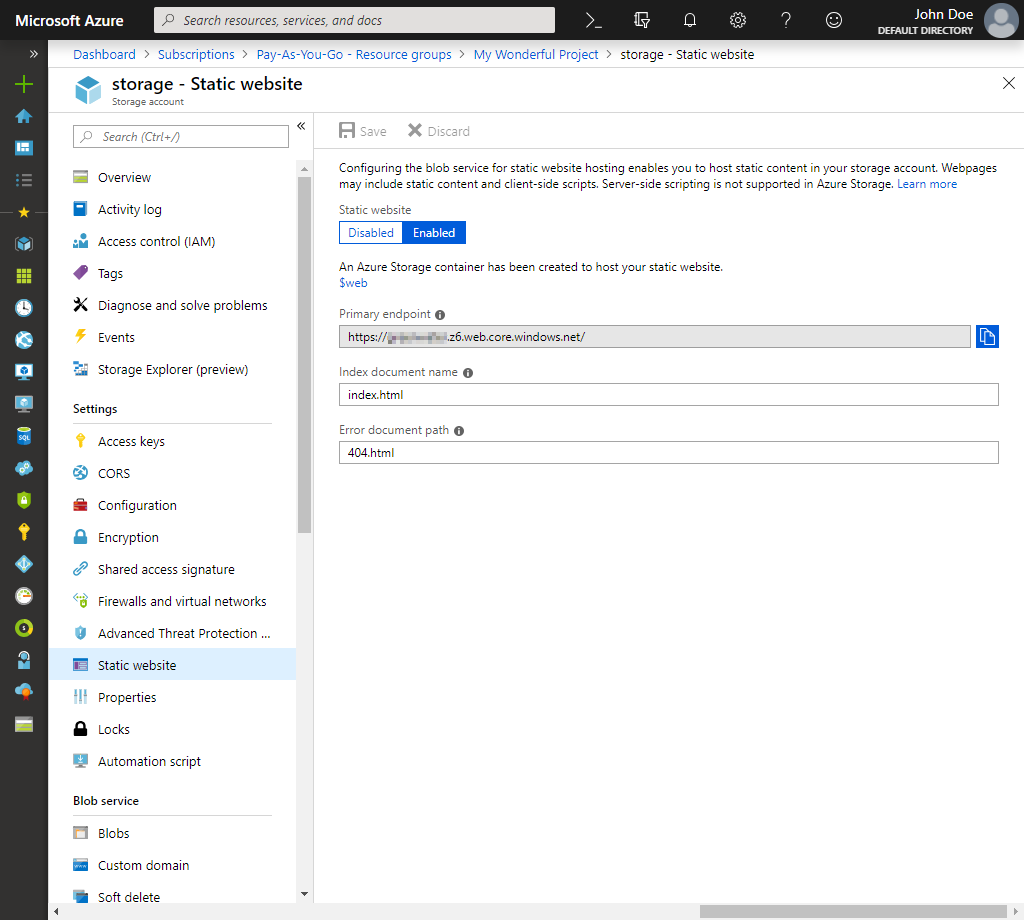
Task: Enable static website hosting
Action: [x=433, y=232]
